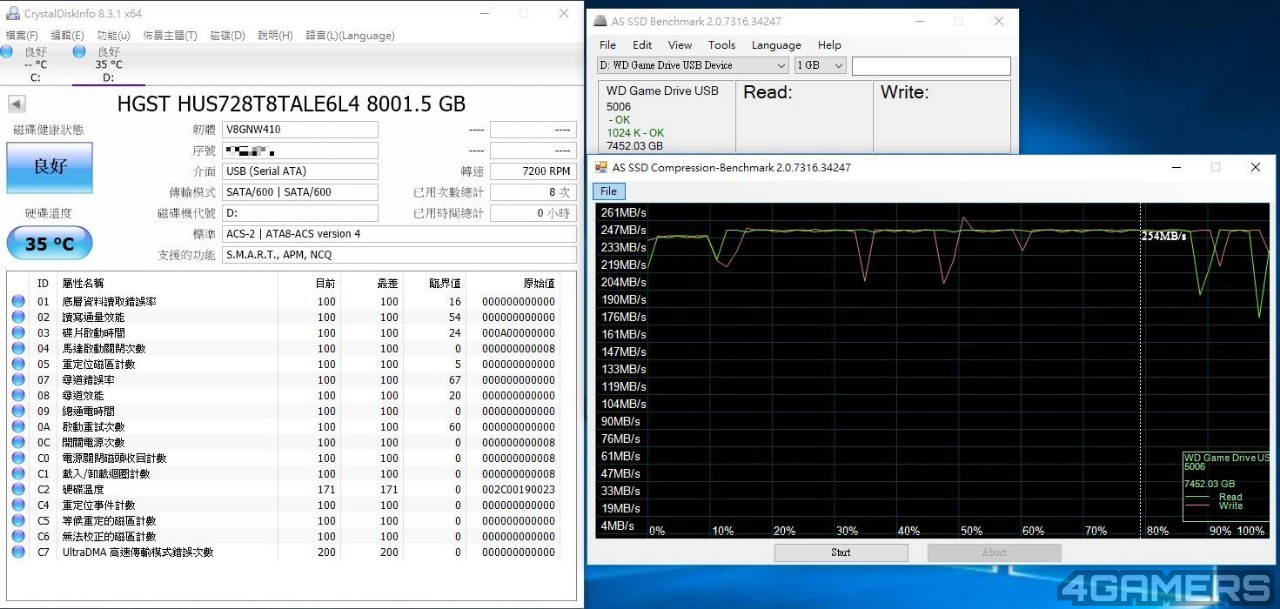Image resolution: width=1280 pixels, height=609 pixels.
Task: Click the standard field ACS-2 | ATA8-ACS version 4
Action: 399,234
